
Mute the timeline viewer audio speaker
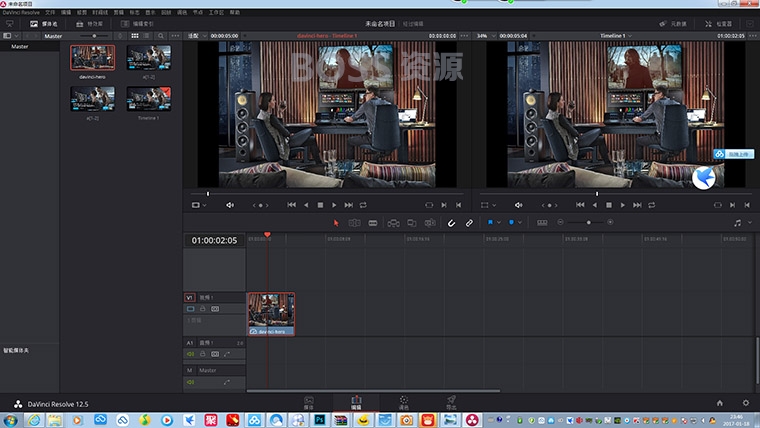pyautogui.click(x=519, y=205)
